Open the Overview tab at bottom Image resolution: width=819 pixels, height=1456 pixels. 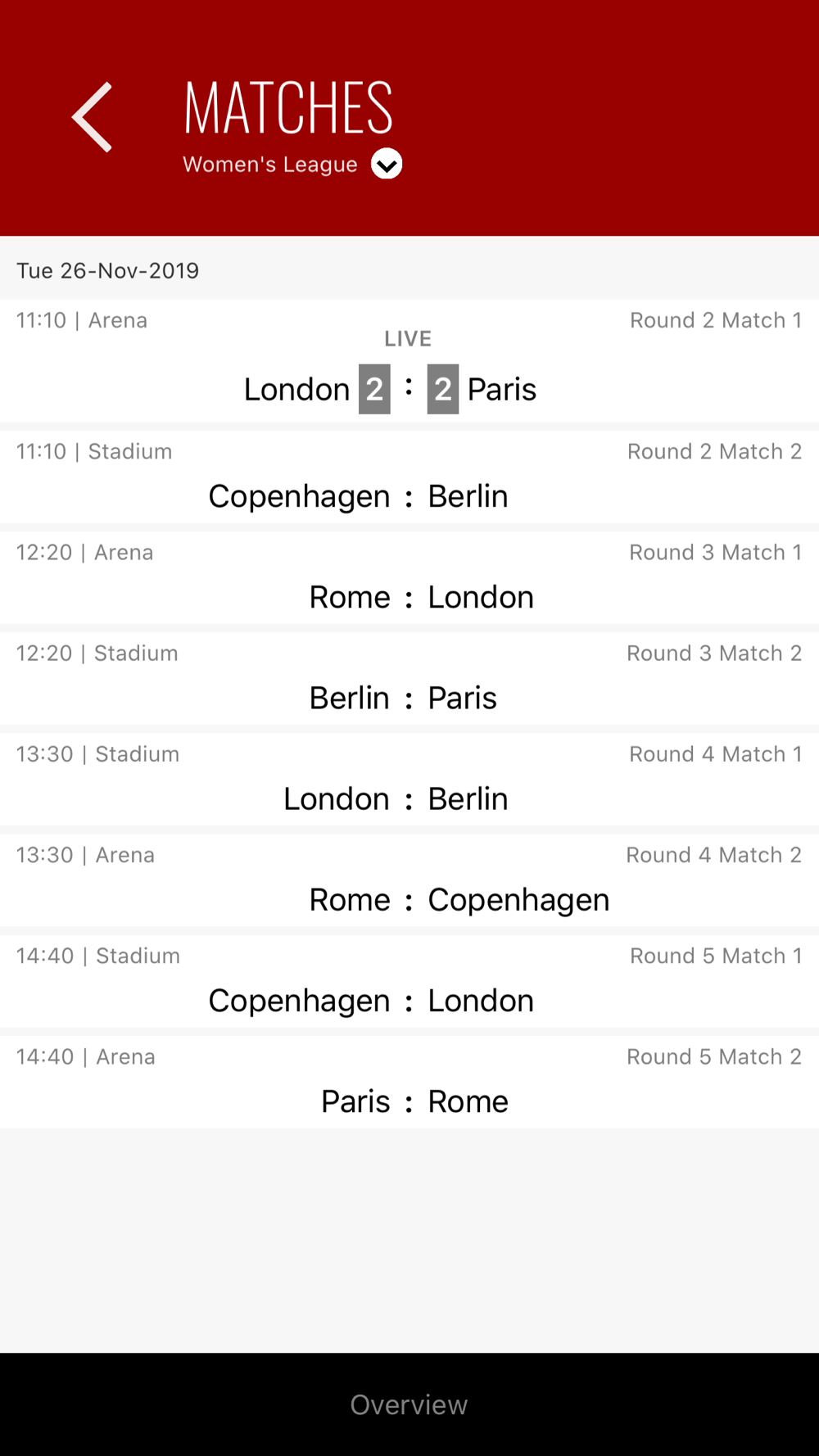point(409,1404)
